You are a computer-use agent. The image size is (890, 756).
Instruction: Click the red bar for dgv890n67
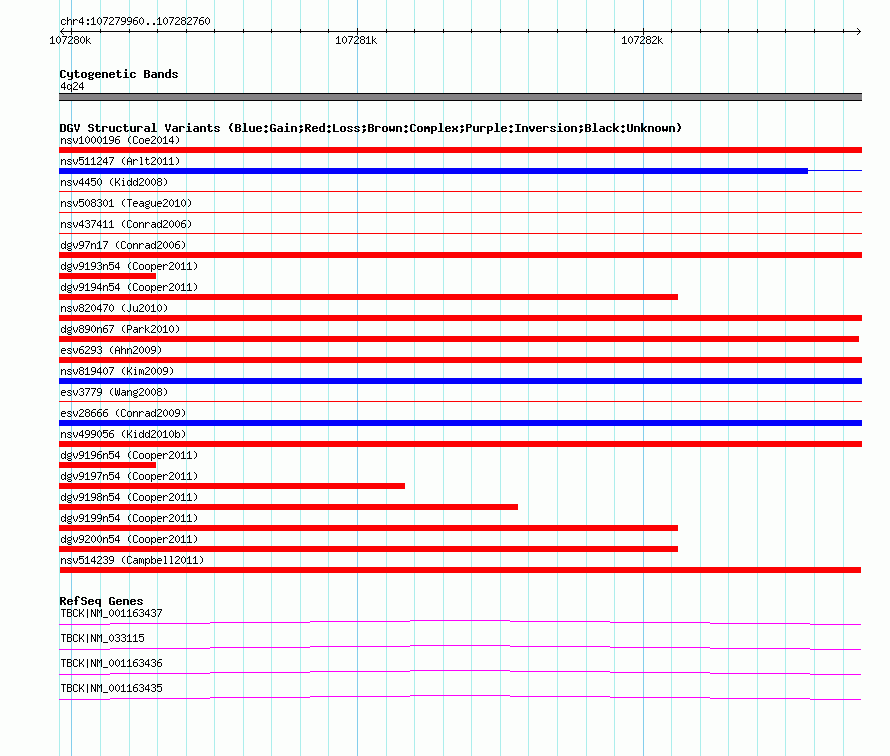click(459, 339)
